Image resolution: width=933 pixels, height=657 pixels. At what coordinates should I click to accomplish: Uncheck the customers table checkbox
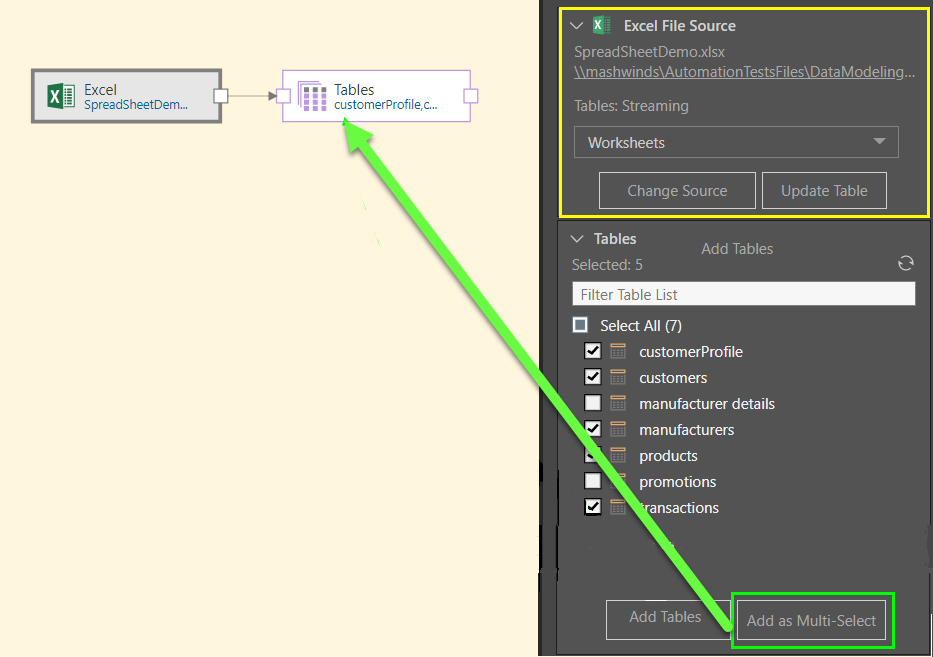click(593, 377)
